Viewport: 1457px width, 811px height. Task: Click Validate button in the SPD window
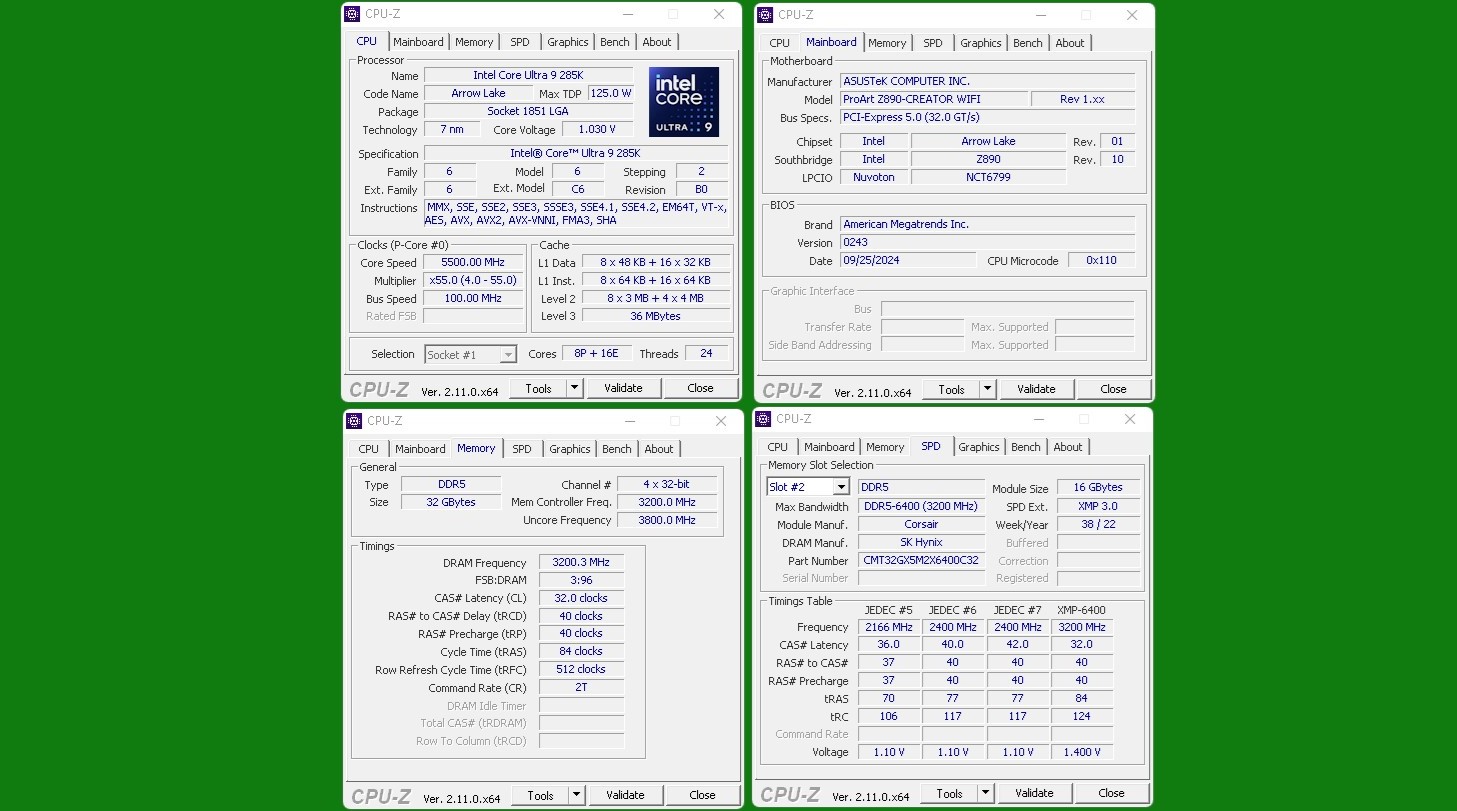[x=1034, y=793]
